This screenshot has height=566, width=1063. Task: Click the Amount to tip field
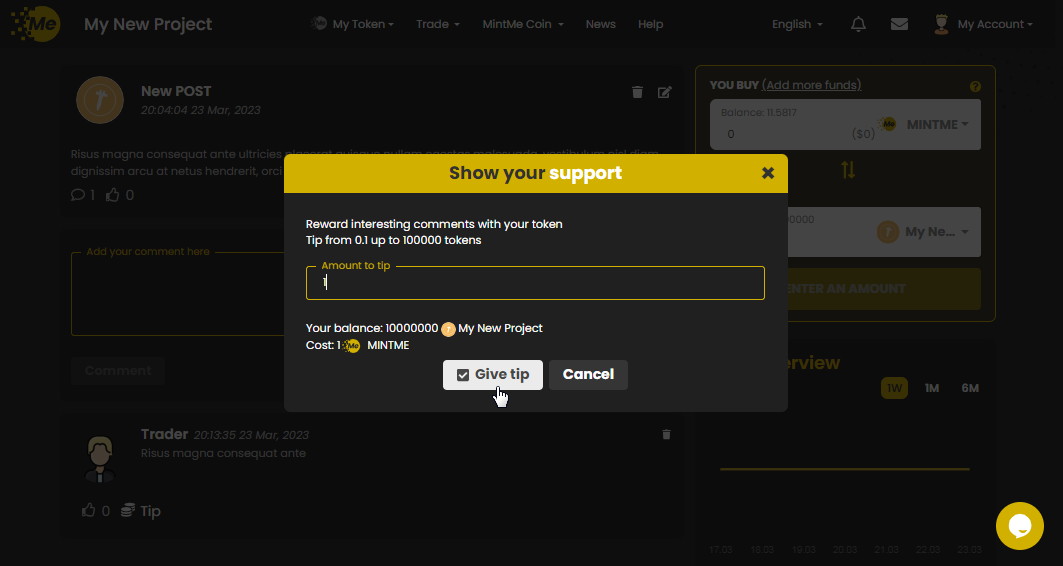[x=535, y=283]
